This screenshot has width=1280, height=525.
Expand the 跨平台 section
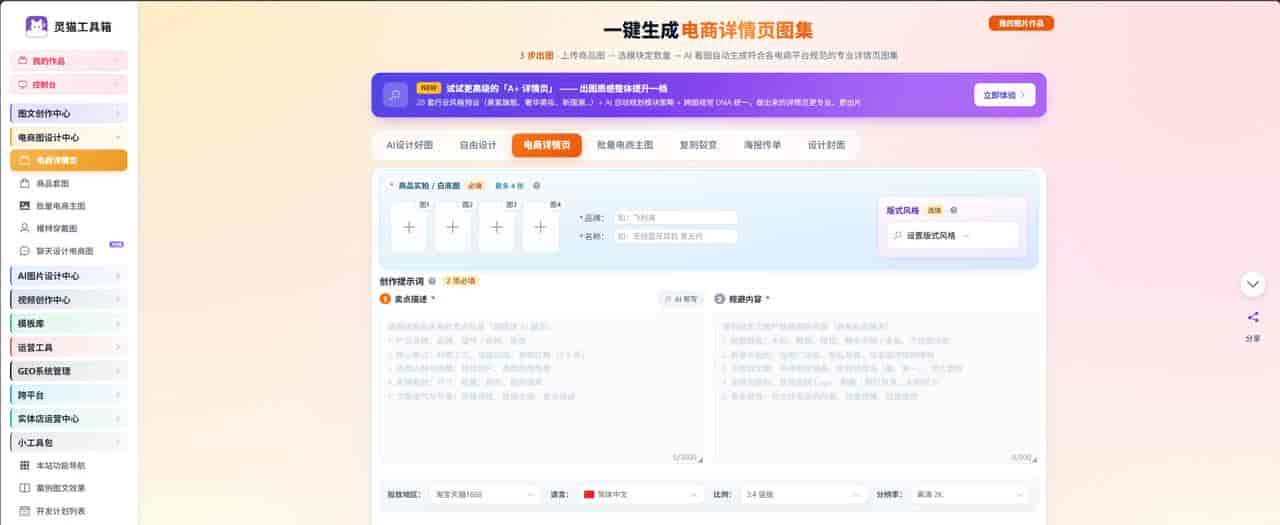click(69, 395)
